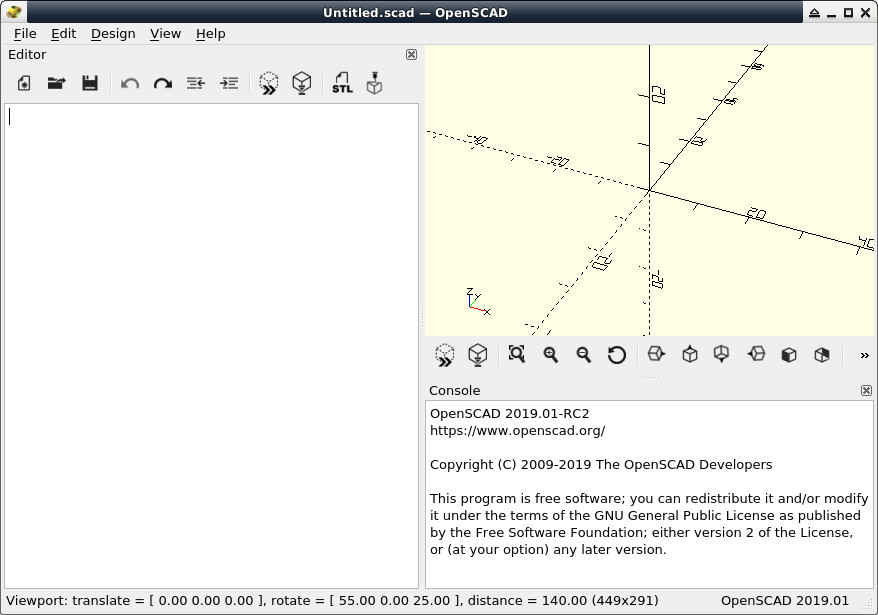Click the New file icon in editor toolbar
The height and width of the screenshot is (615, 878).
point(24,83)
